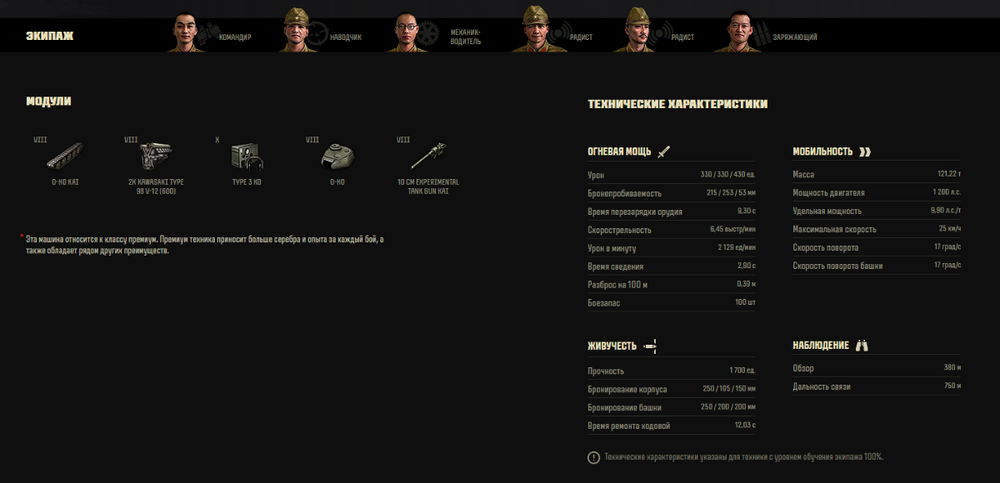Click the Урон stat row
Image resolution: width=1000 pixels, height=483 pixels.
click(x=672, y=175)
